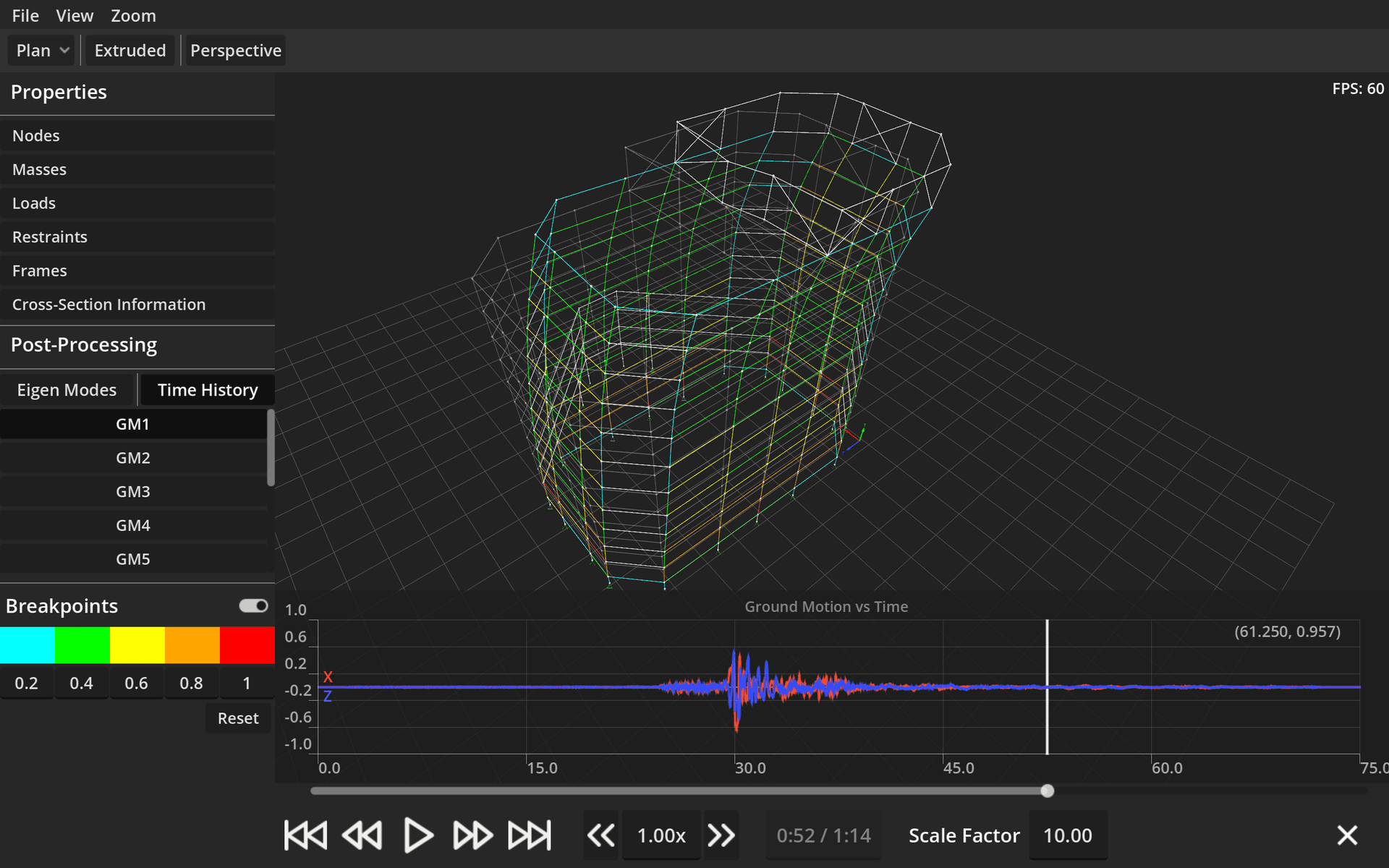Toggle the Breakpoints switch
Image resolution: width=1389 pixels, height=868 pixels.
point(252,605)
